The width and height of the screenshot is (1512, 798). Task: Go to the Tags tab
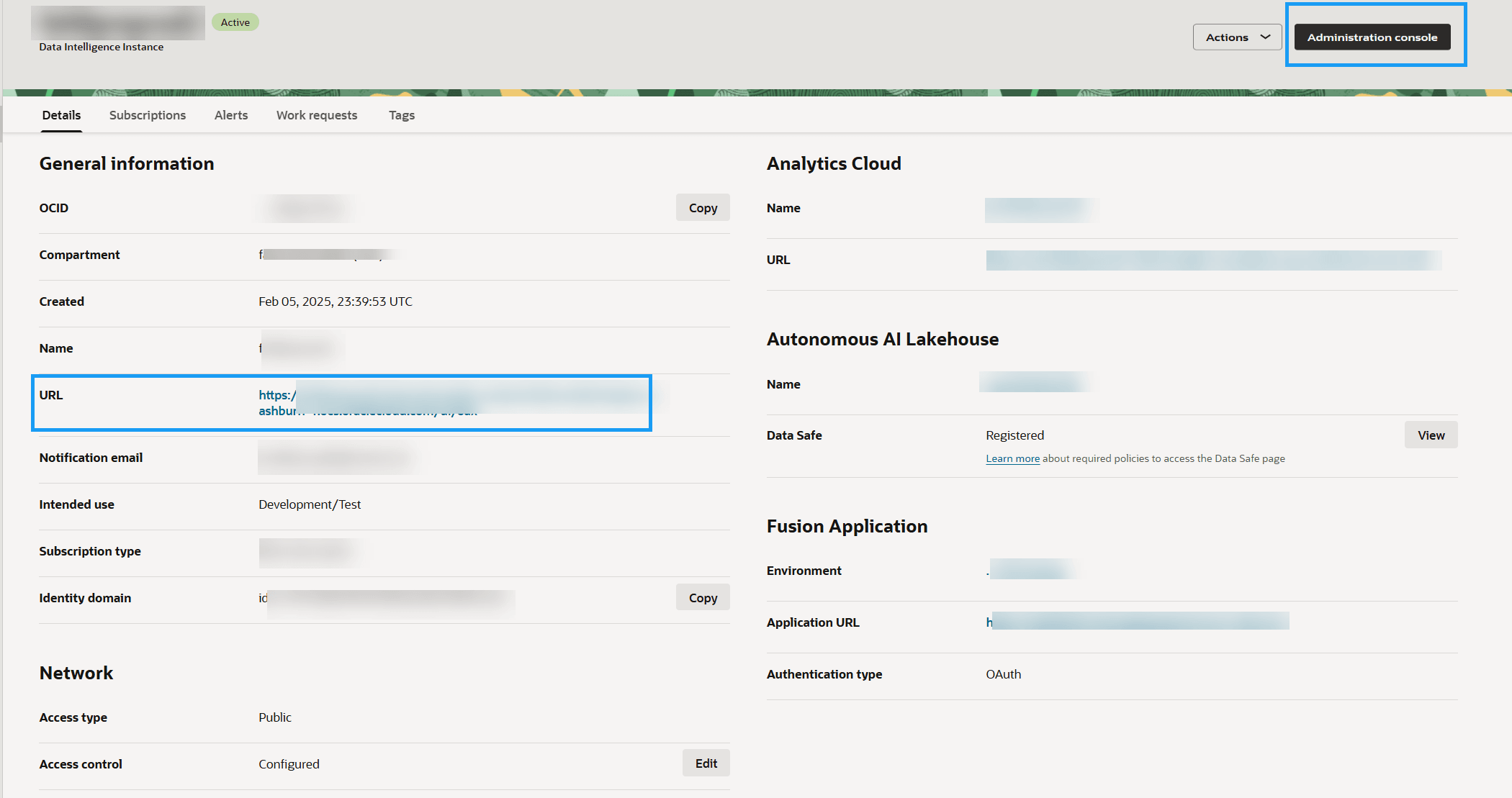click(401, 115)
